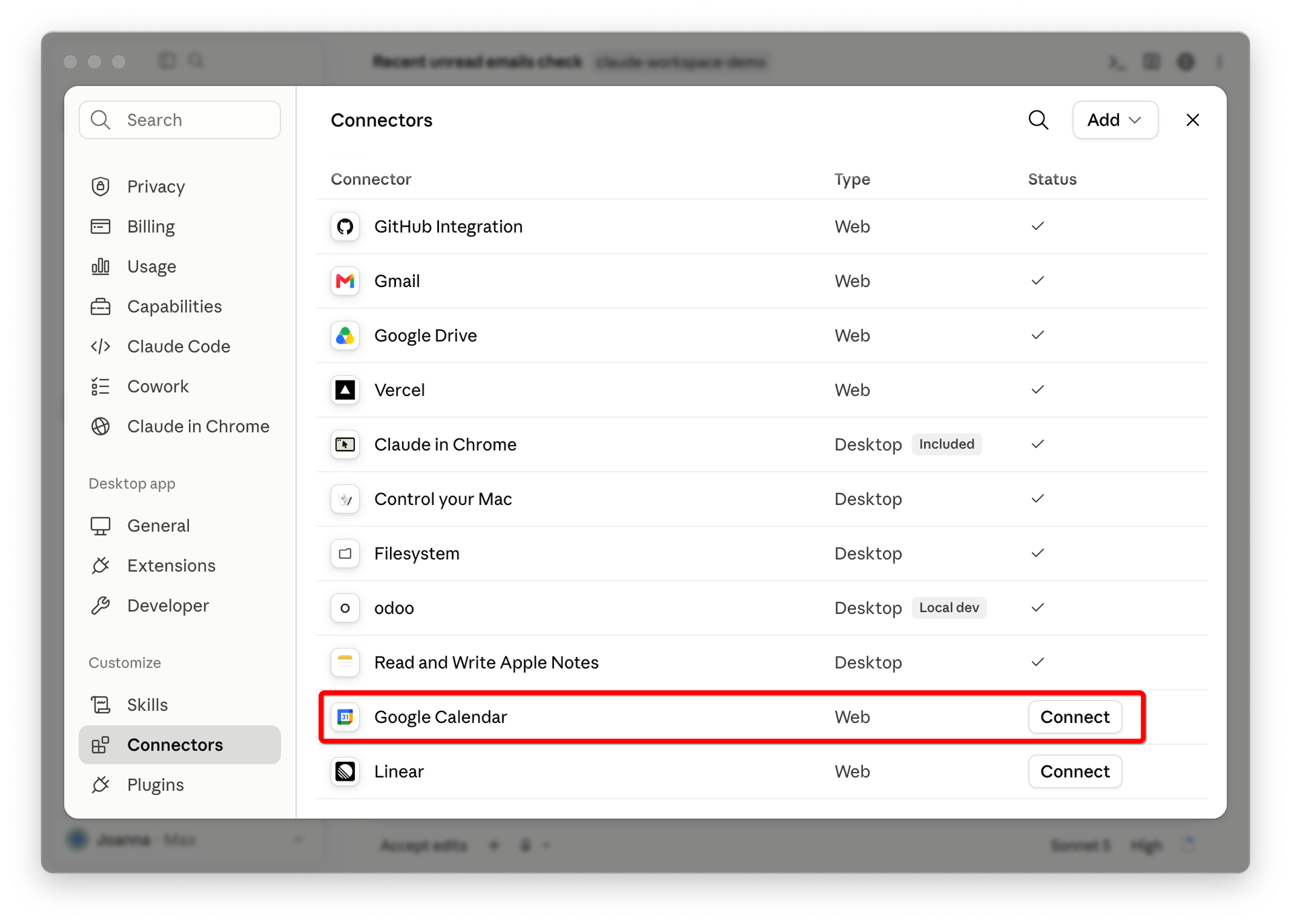The height and width of the screenshot is (924, 1291).
Task: Search connectors using the magnifier icon
Action: 1038,120
